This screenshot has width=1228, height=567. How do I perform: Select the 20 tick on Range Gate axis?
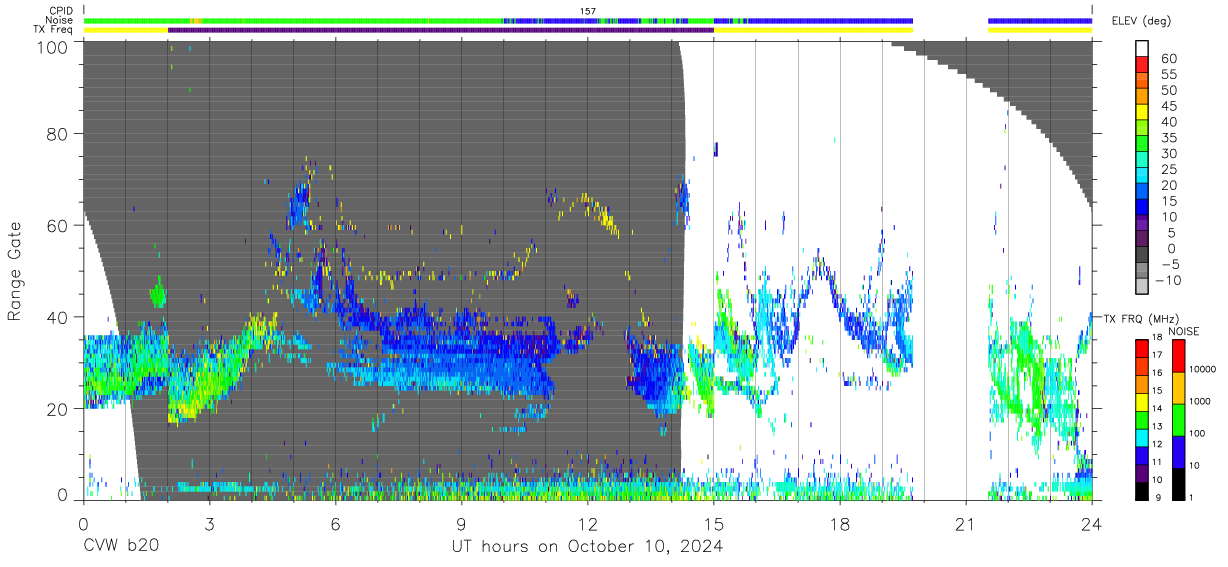pos(58,408)
